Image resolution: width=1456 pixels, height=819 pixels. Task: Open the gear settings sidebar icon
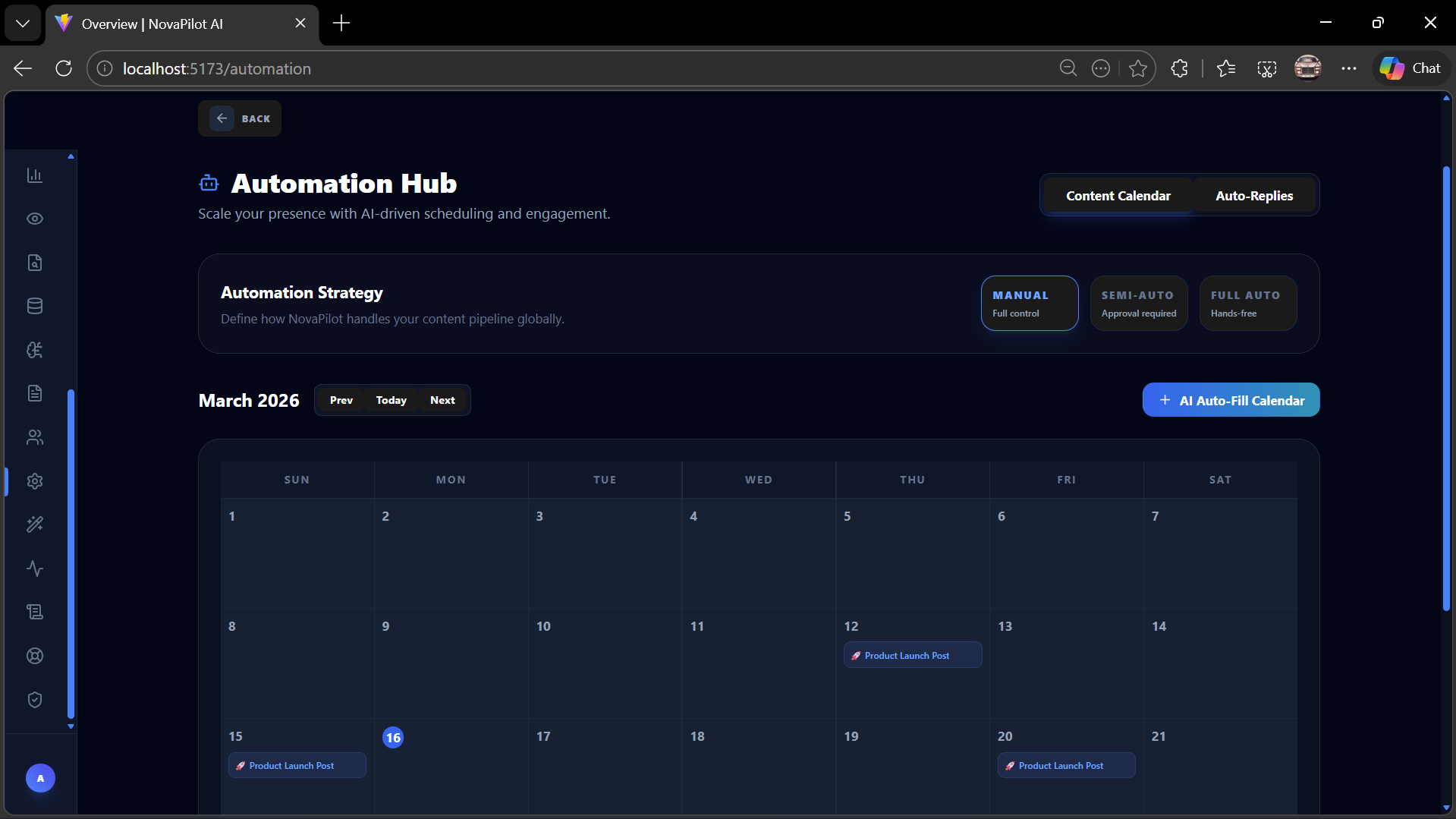35,481
